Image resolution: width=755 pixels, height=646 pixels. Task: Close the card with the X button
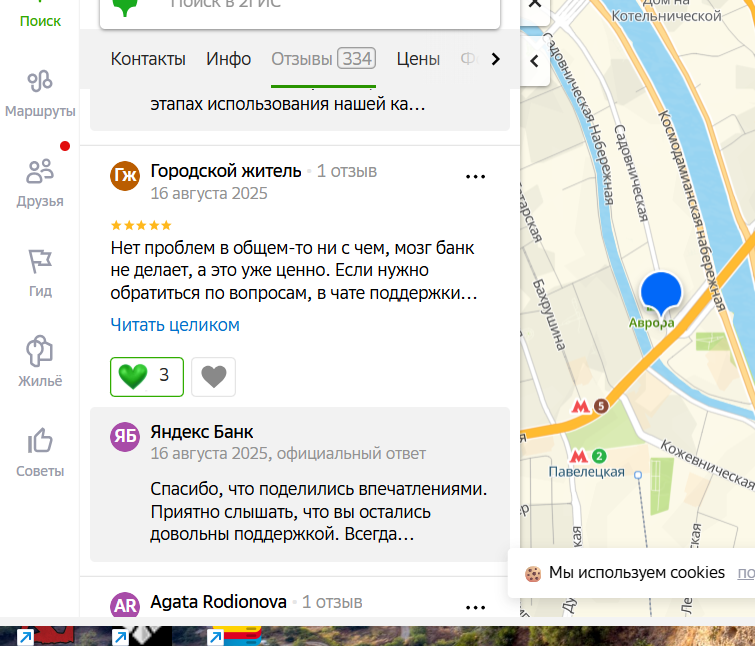pyautogui.click(x=535, y=5)
